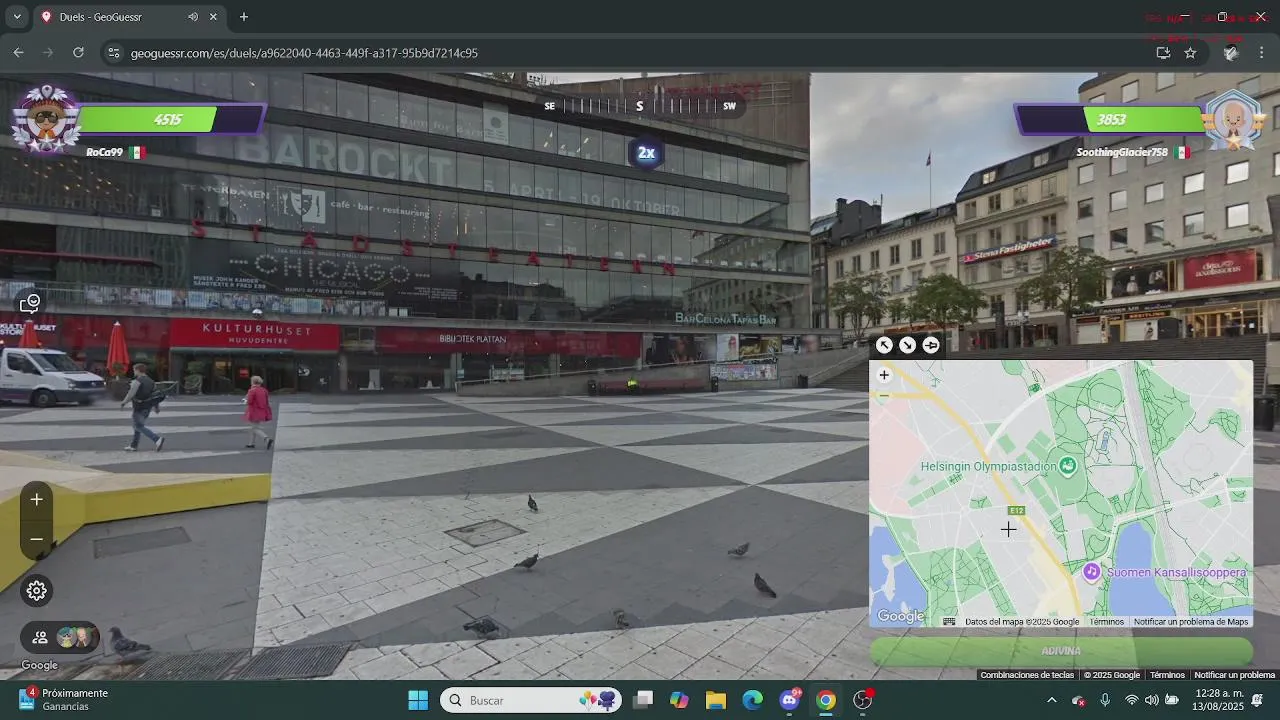Open street view footer Términos link
The width and height of the screenshot is (1280, 720).
(1167, 675)
